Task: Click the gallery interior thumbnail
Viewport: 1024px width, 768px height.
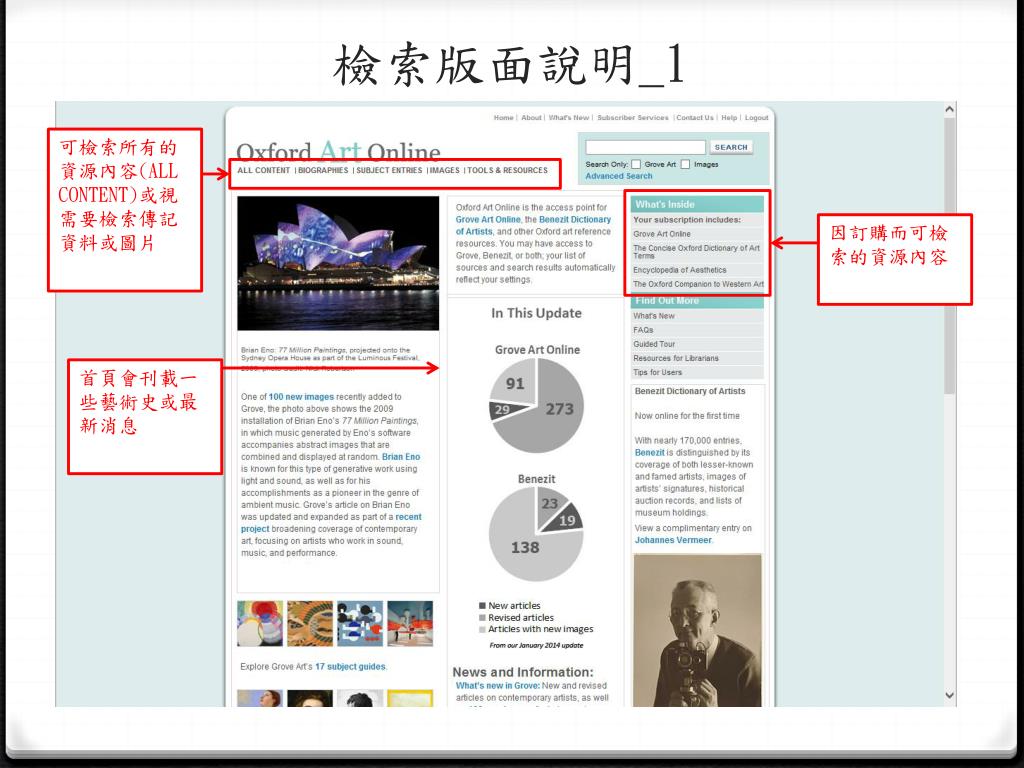Action: point(410,624)
